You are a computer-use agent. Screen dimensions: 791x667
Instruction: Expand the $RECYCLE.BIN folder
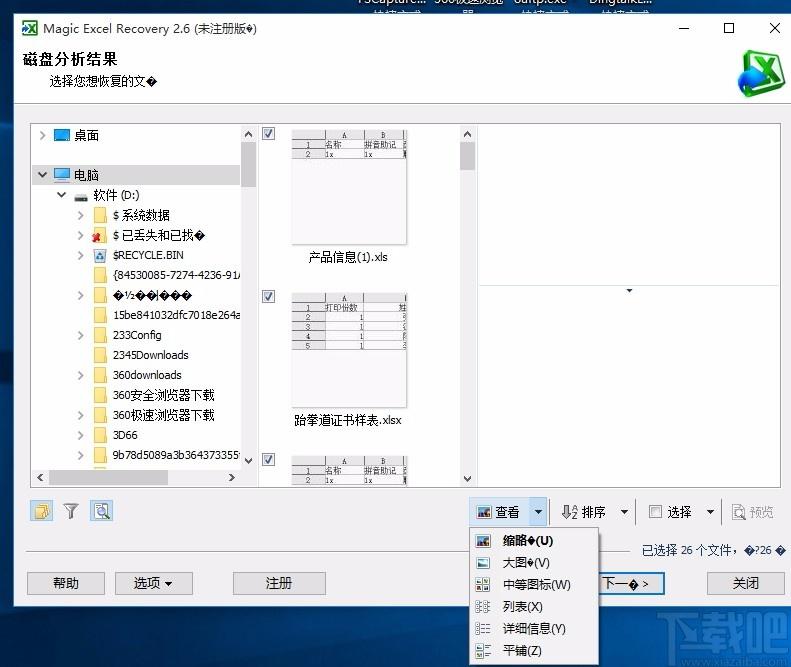pos(81,255)
